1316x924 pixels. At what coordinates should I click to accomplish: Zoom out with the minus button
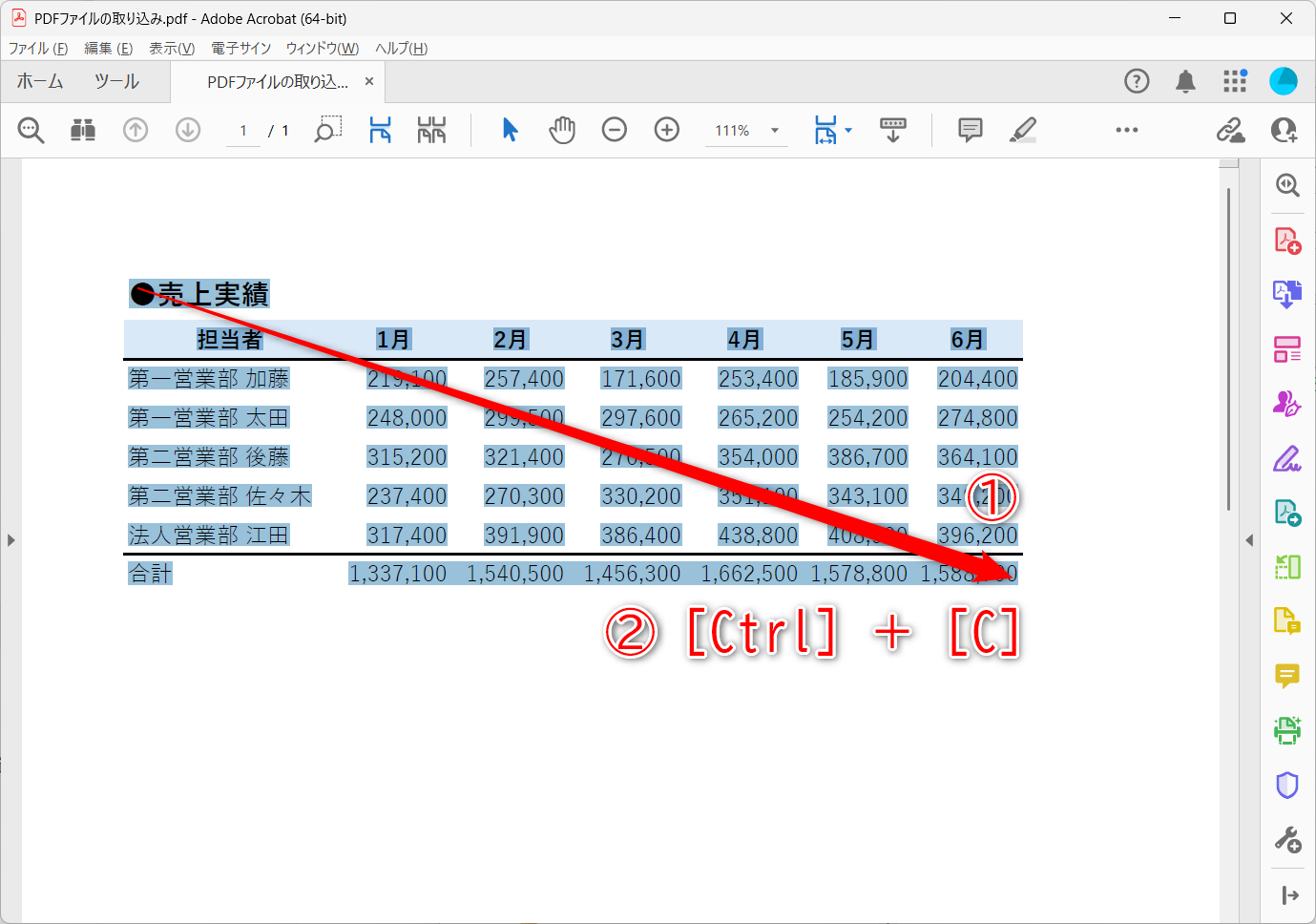(615, 130)
